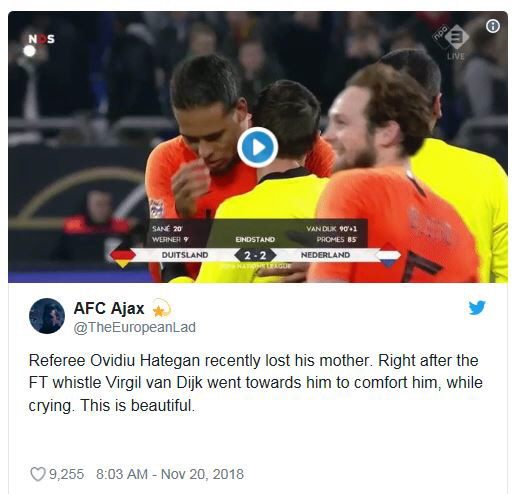Open the AFC Ajax profile avatar
531x494 pixels.
(x=47, y=316)
